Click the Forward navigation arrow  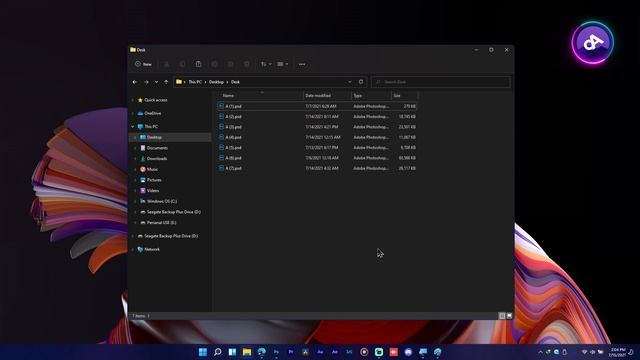(146, 82)
